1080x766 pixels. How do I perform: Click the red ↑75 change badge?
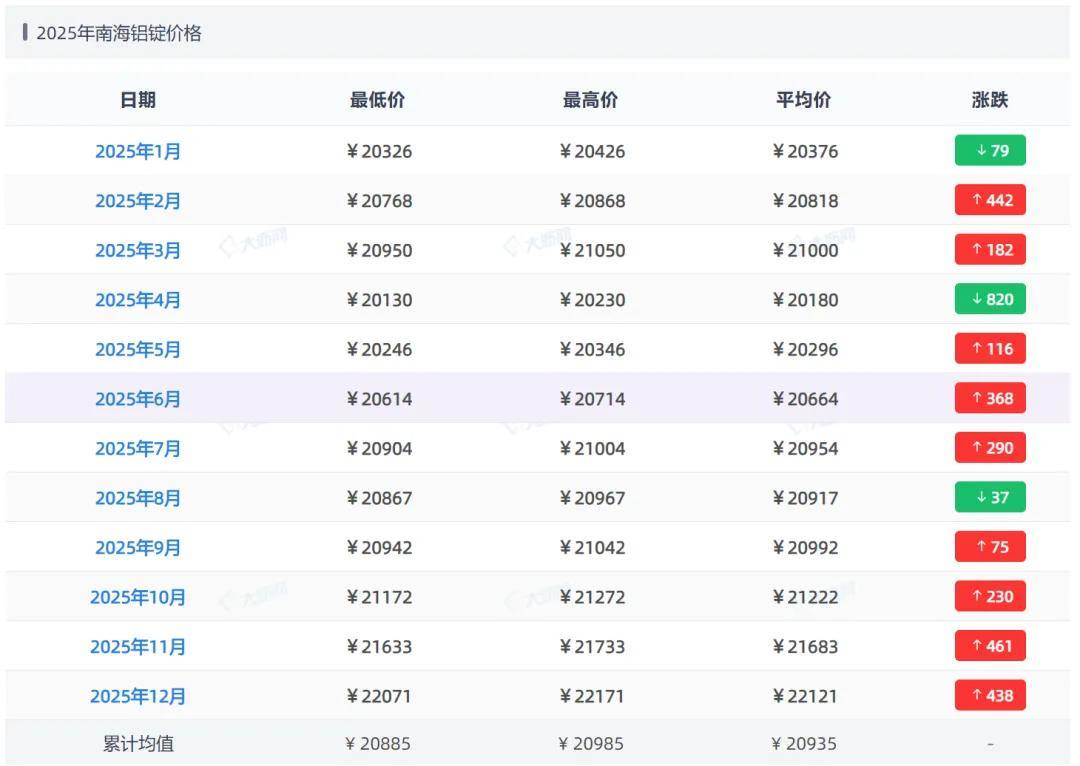point(990,547)
